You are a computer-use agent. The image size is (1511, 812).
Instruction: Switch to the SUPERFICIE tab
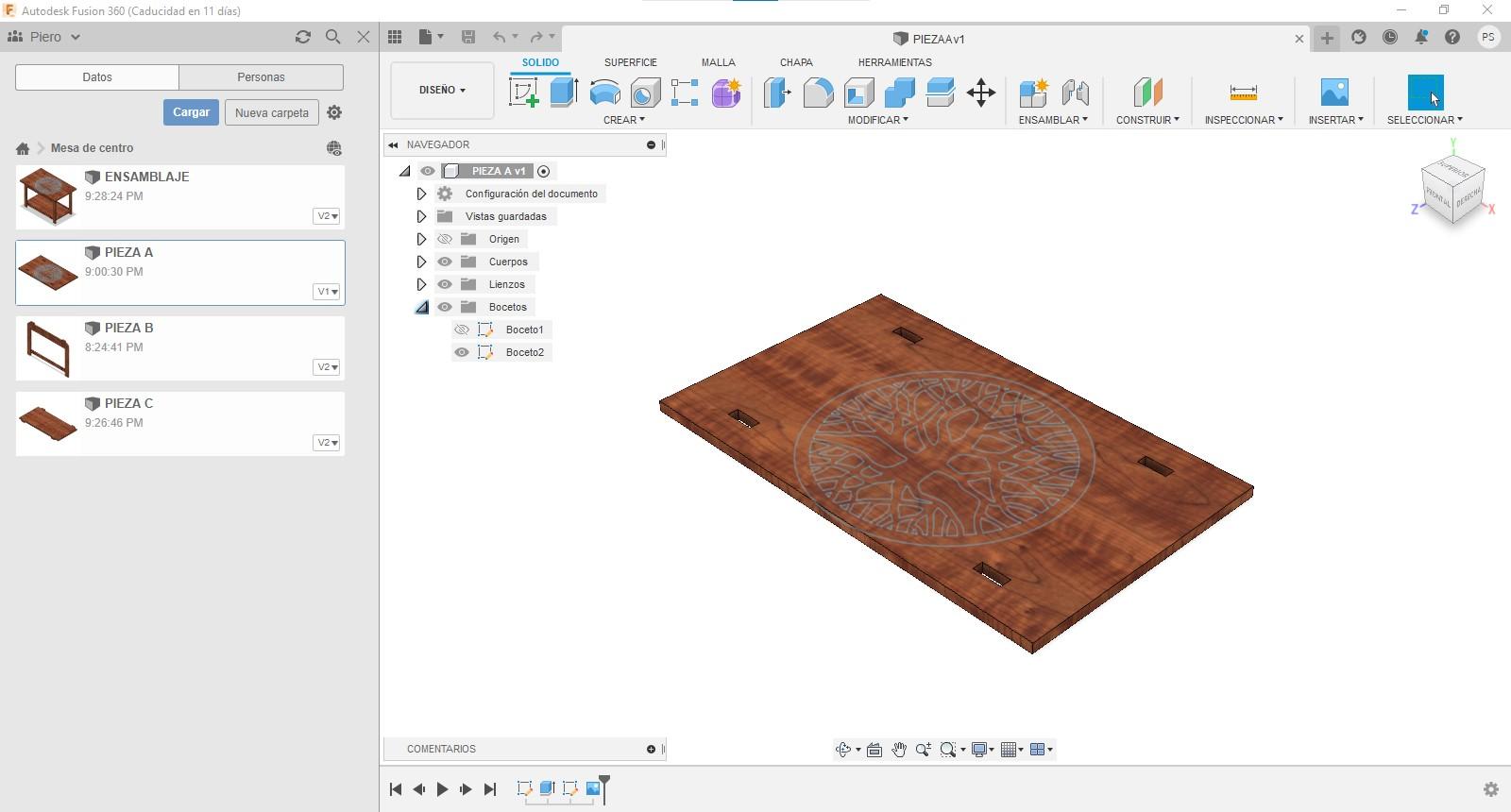631,62
